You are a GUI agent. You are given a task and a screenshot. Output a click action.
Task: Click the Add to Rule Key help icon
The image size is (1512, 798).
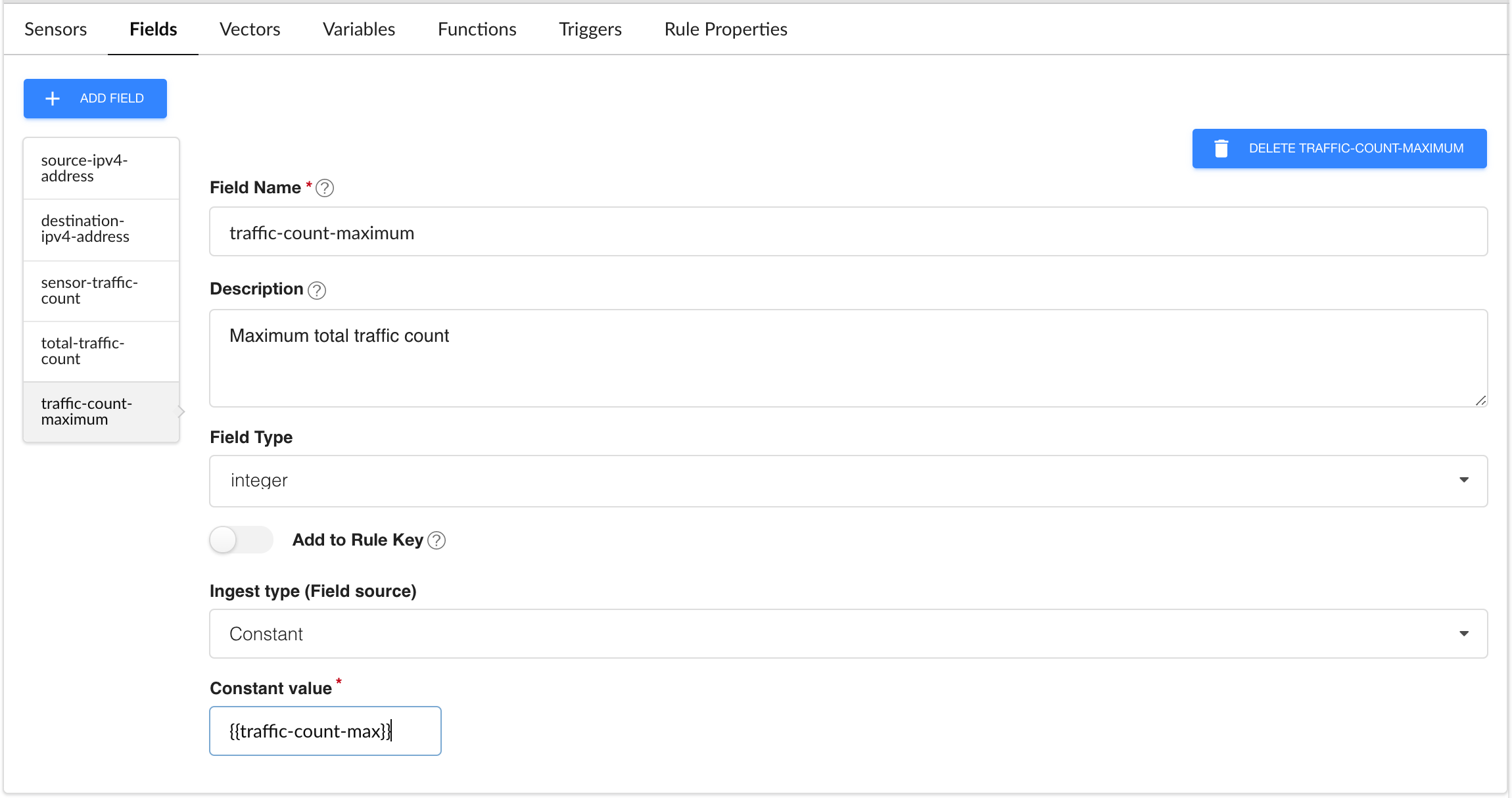(x=437, y=540)
